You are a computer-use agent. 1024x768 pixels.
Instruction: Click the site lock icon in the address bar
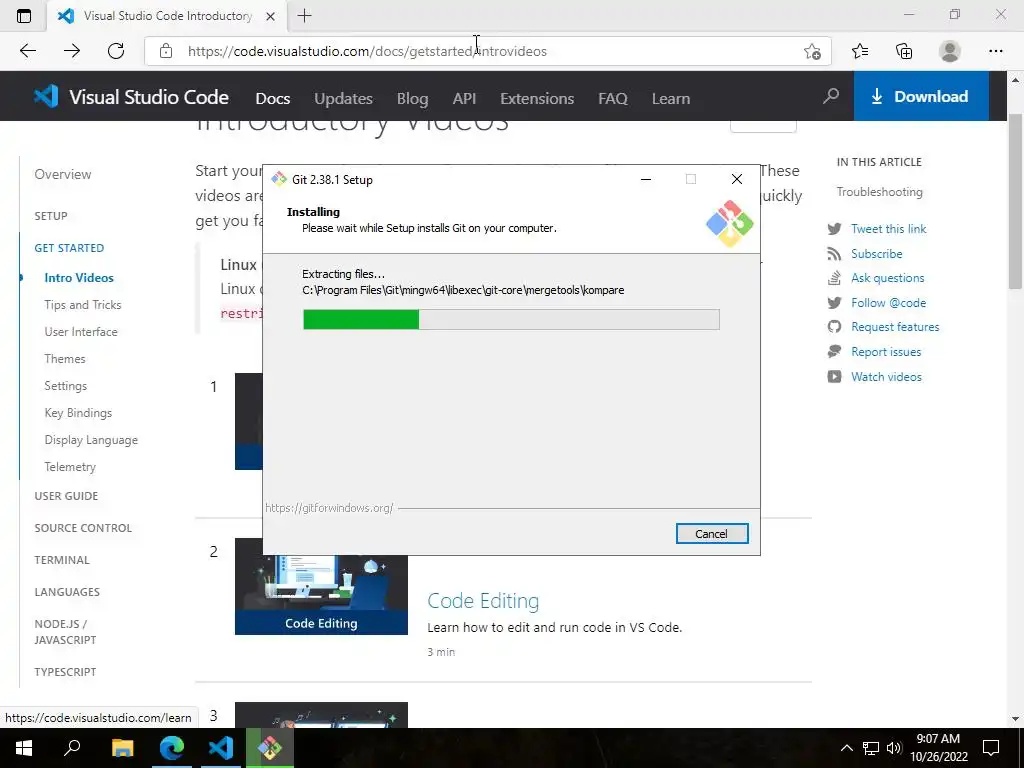point(166,51)
